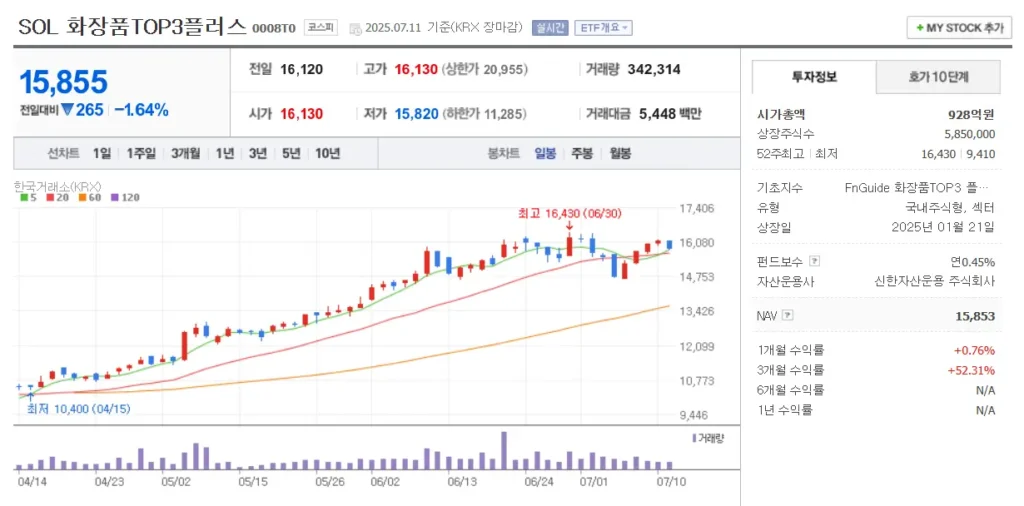Viewport: 1024px width, 506px height.
Task: Click the red 20-day moving average legend
Action: click(55, 198)
